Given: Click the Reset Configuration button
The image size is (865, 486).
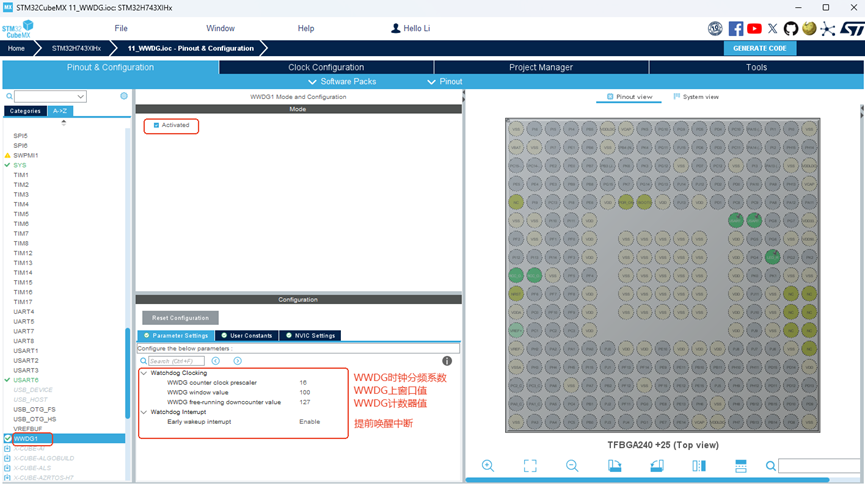Looking at the screenshot, I should click(180, 318).
